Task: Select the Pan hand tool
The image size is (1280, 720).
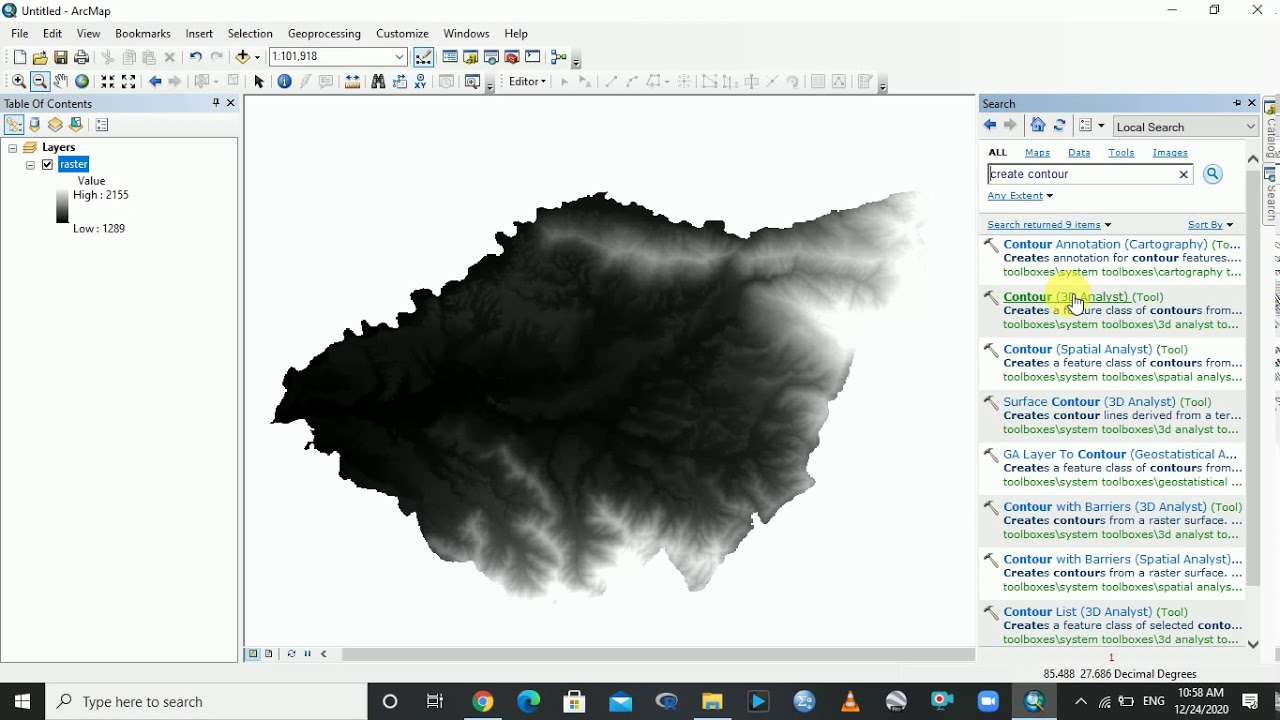Action: tap(61, 82)
